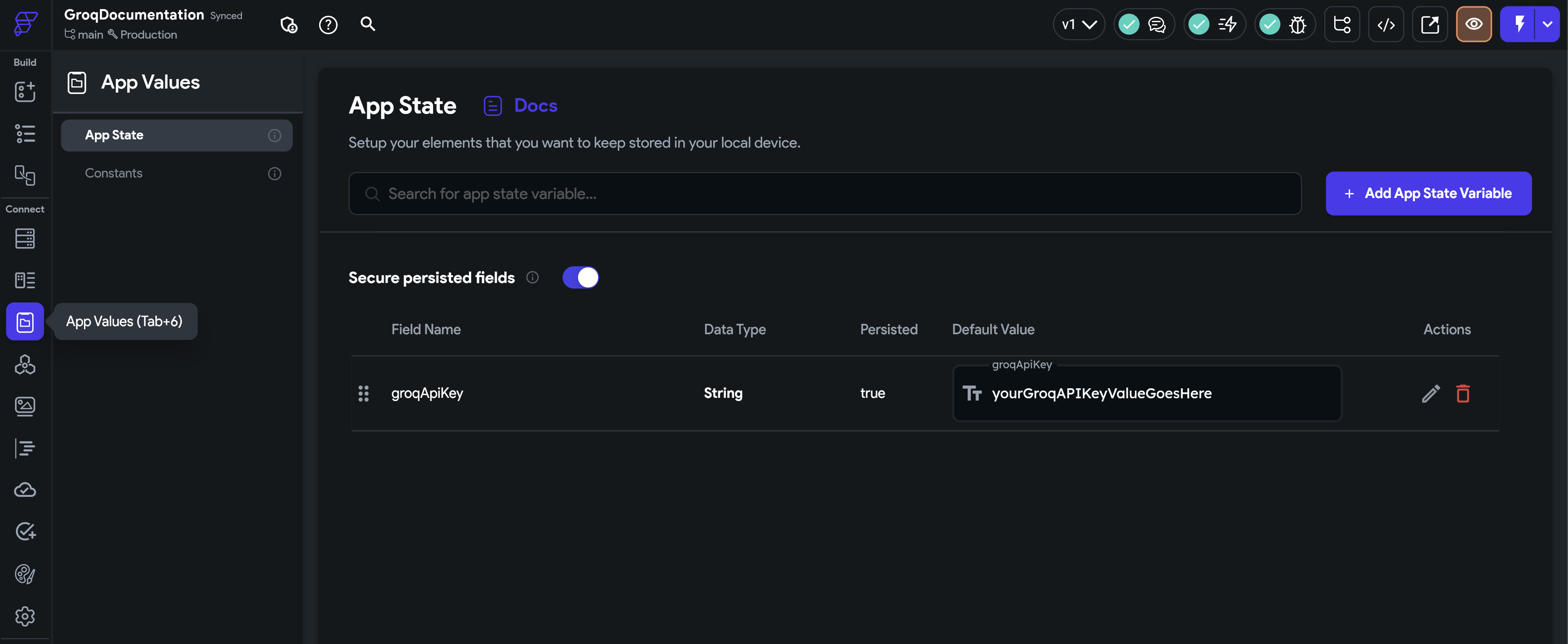The height and width of the screenshot is (644, 1568).
Task: Open the optimization lightning status button
Action: click(1214, 25)
